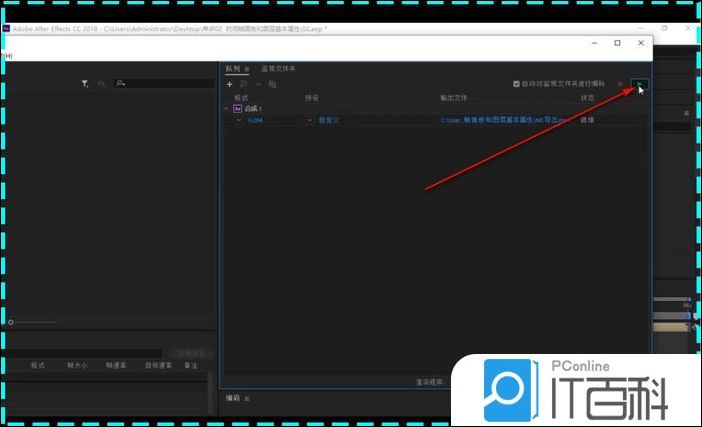The width and height of the screenshot is (702, 427).
Task: Open the queue panel menu icon next to 队列
Action: pos(247,69)
